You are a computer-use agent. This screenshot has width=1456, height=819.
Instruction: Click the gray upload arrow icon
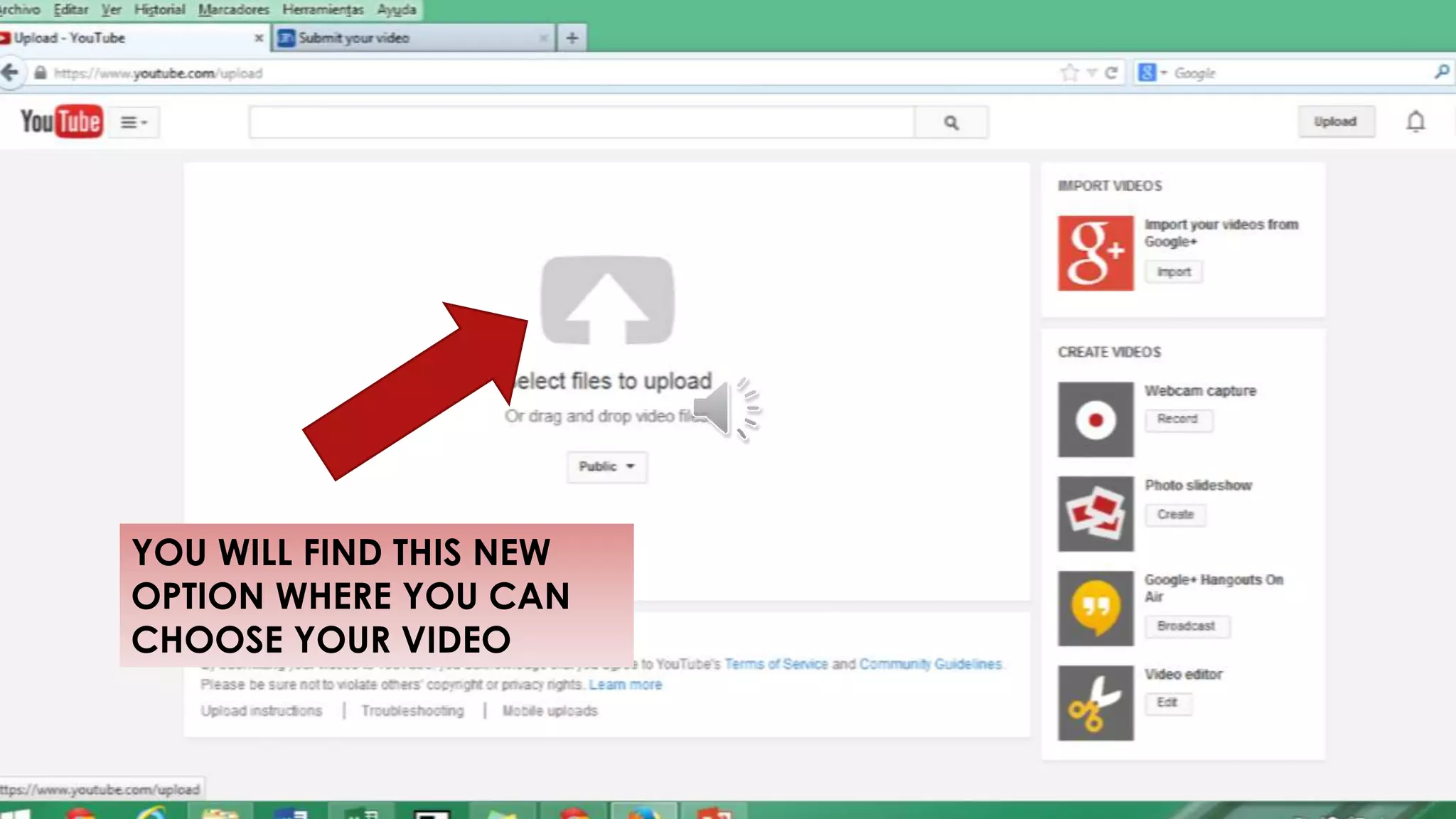pos(607,300)
